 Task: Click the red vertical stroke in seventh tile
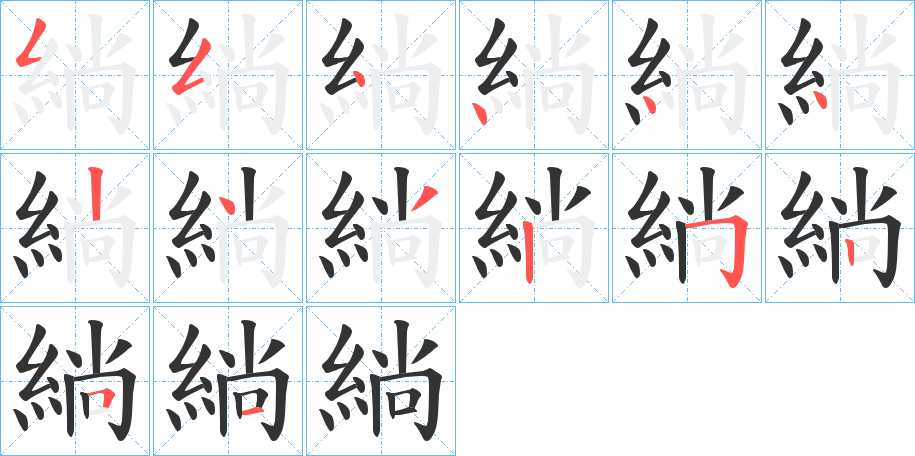(x=95, y=193)
